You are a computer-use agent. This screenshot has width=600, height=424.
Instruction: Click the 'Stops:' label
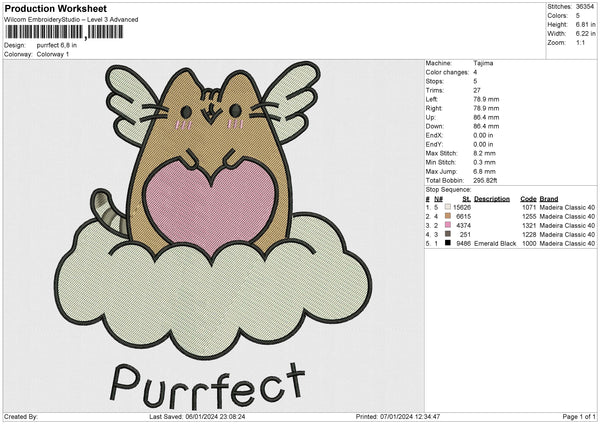click(x=435, y=81)
